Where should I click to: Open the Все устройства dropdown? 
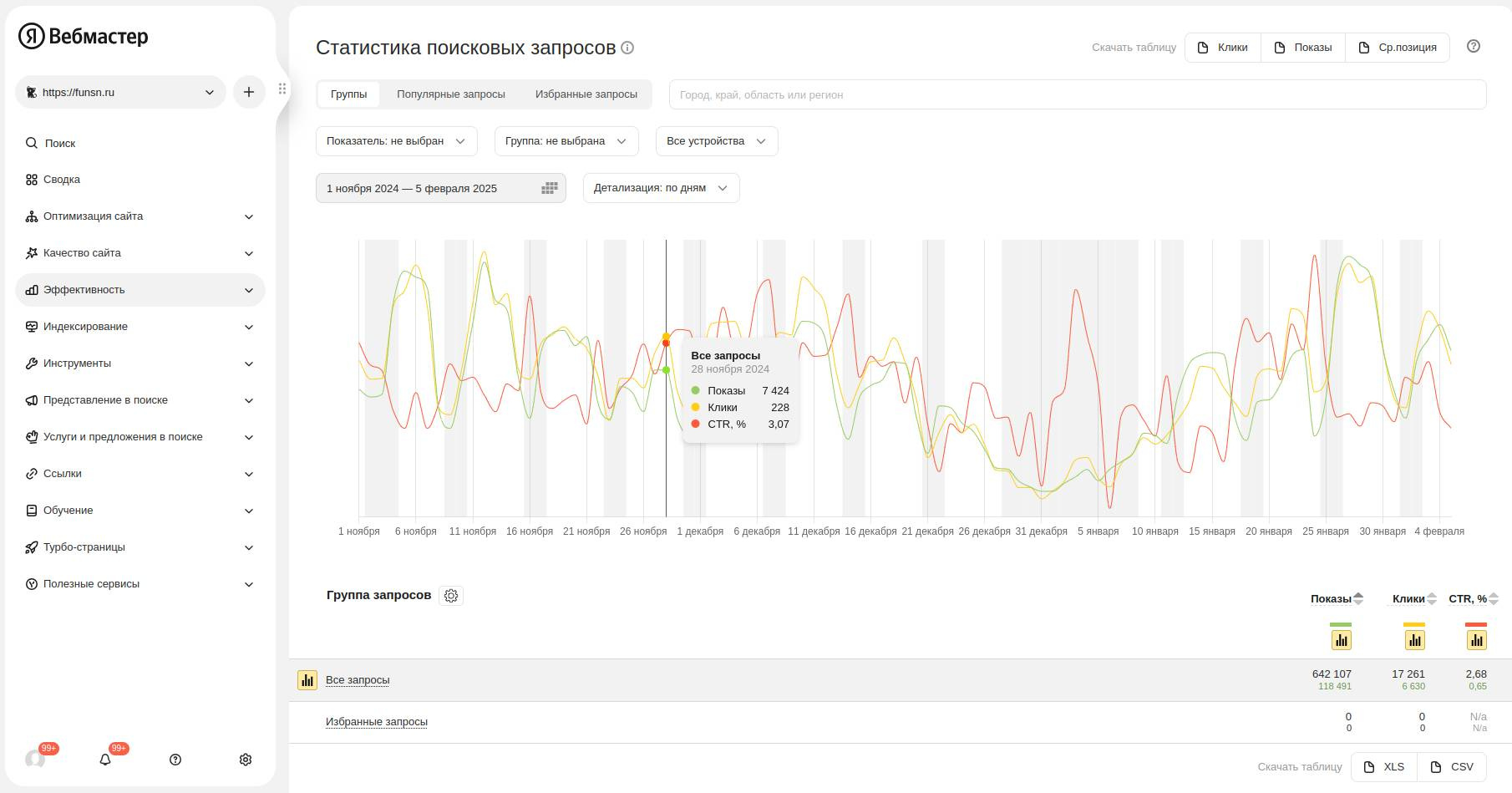point(716,141)
